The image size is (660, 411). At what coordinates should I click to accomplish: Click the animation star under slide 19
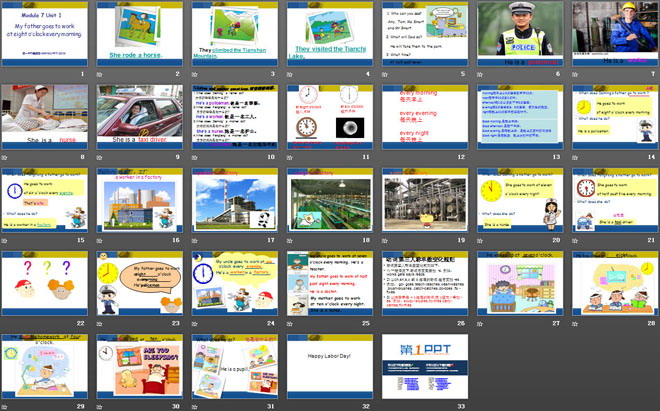(x=385, y=240)
